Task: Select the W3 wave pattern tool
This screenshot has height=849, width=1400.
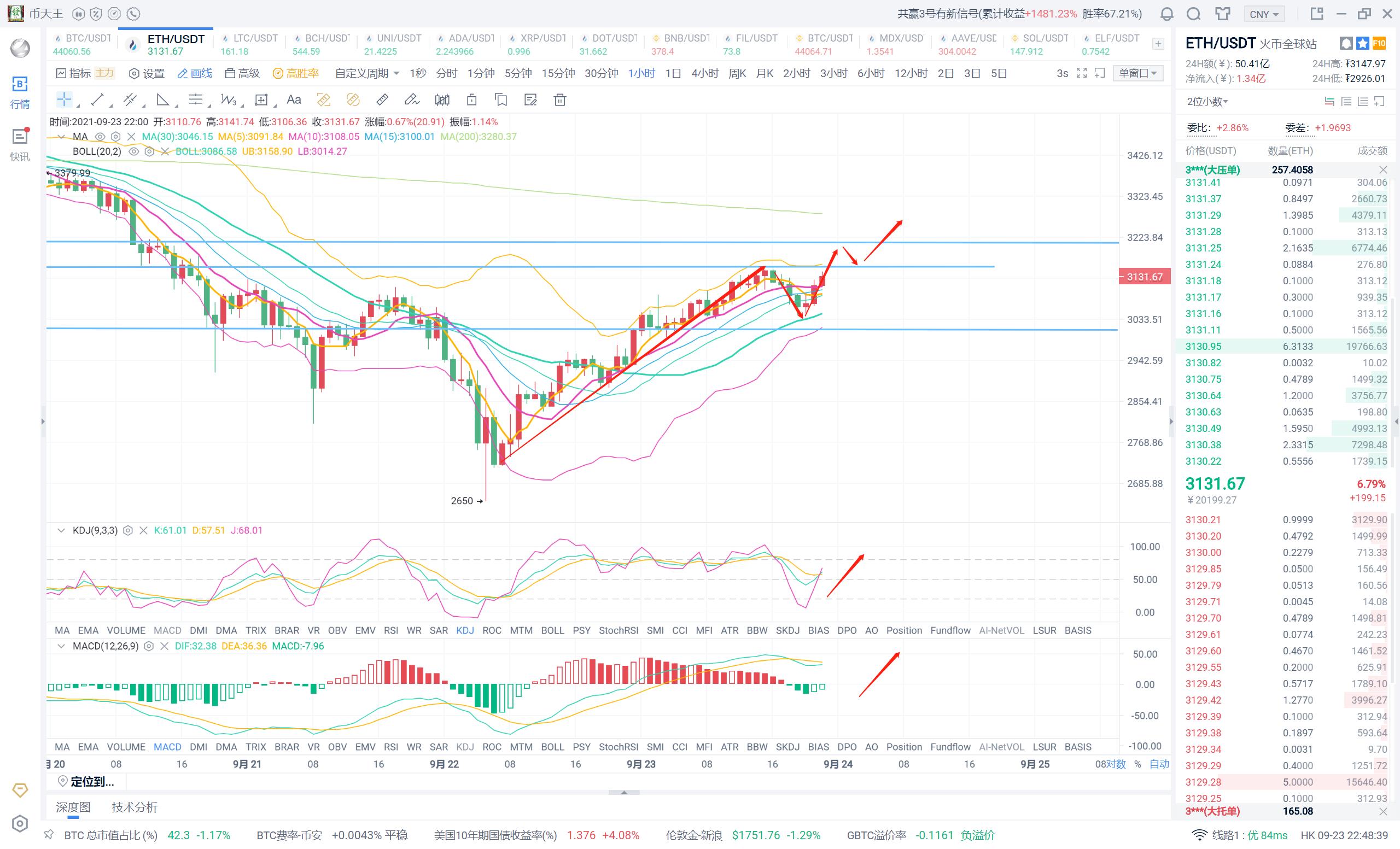Action: point(228,100)
